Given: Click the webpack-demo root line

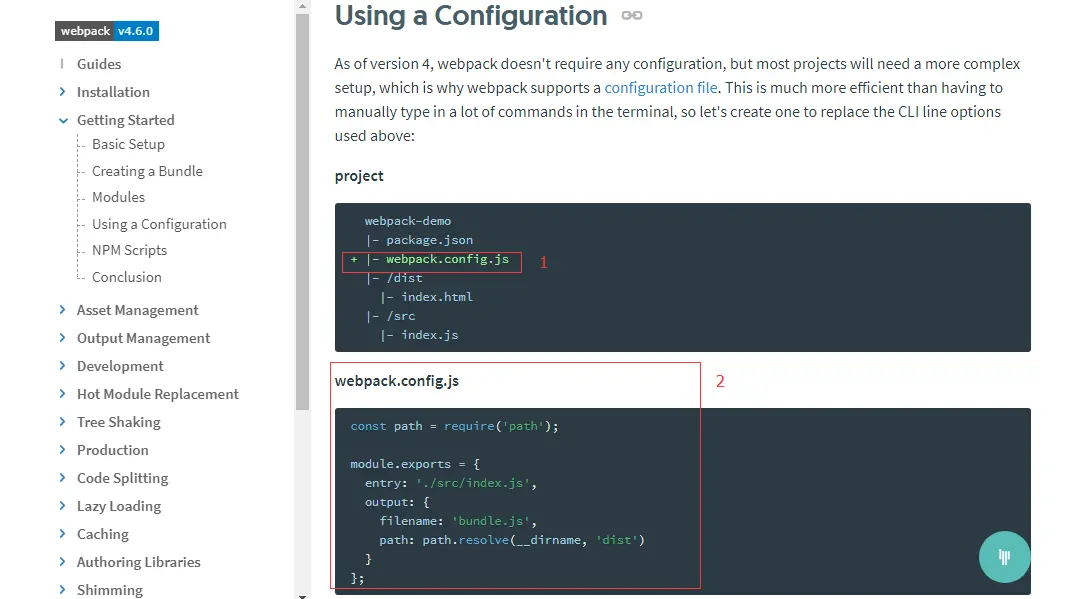Looking at the screenshot, I should click(408, 221).
